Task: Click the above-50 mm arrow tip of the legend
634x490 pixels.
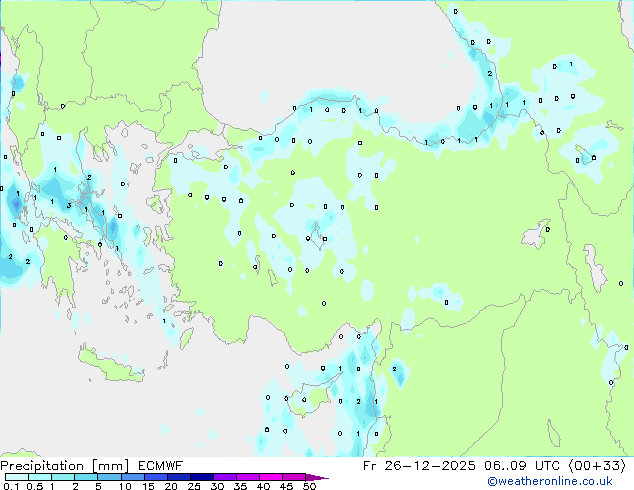Action: tap(317, 477)
